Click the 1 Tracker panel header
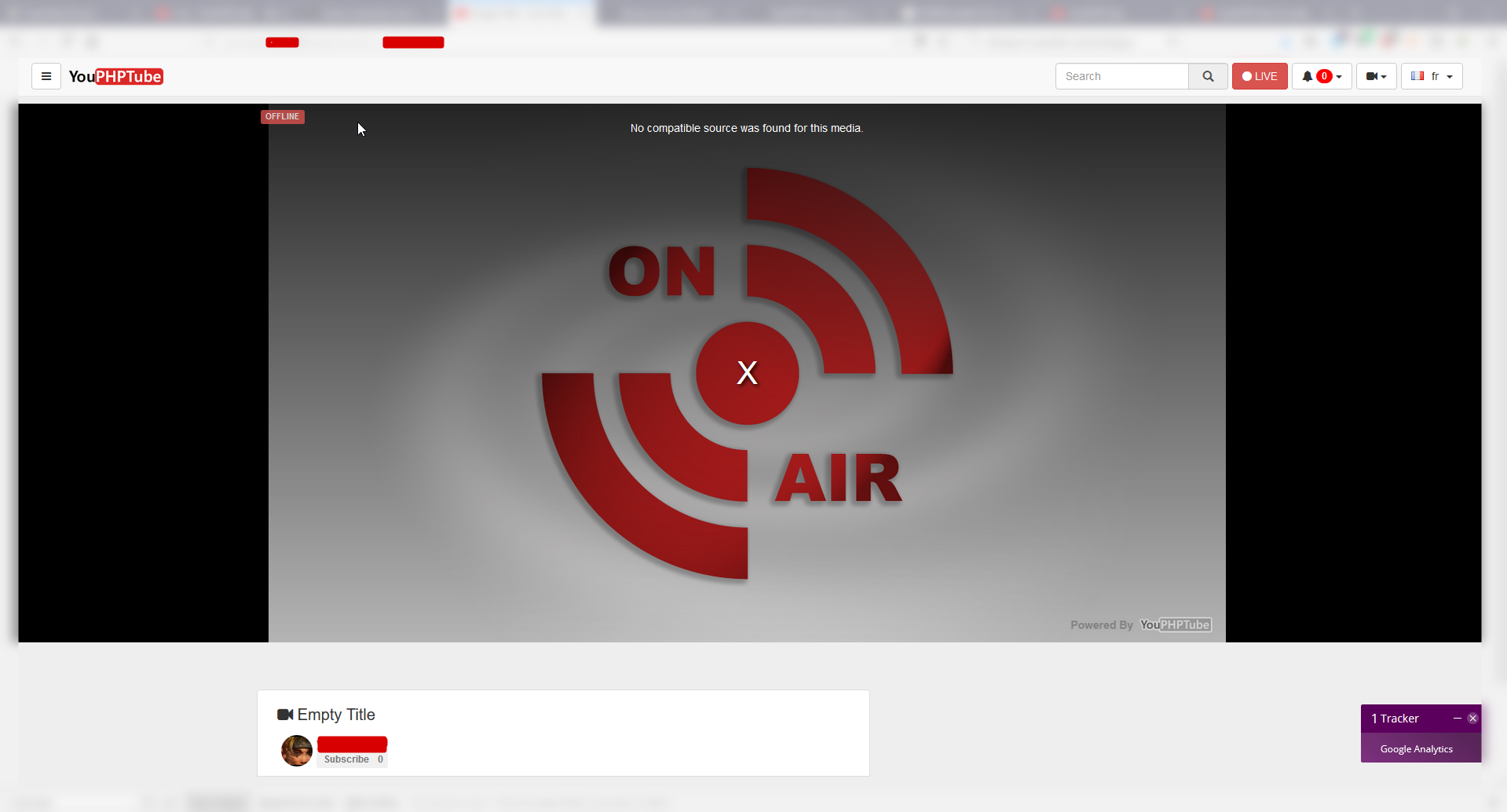The height and width of the screenshot is (812, 1507). click(1421, 719)
